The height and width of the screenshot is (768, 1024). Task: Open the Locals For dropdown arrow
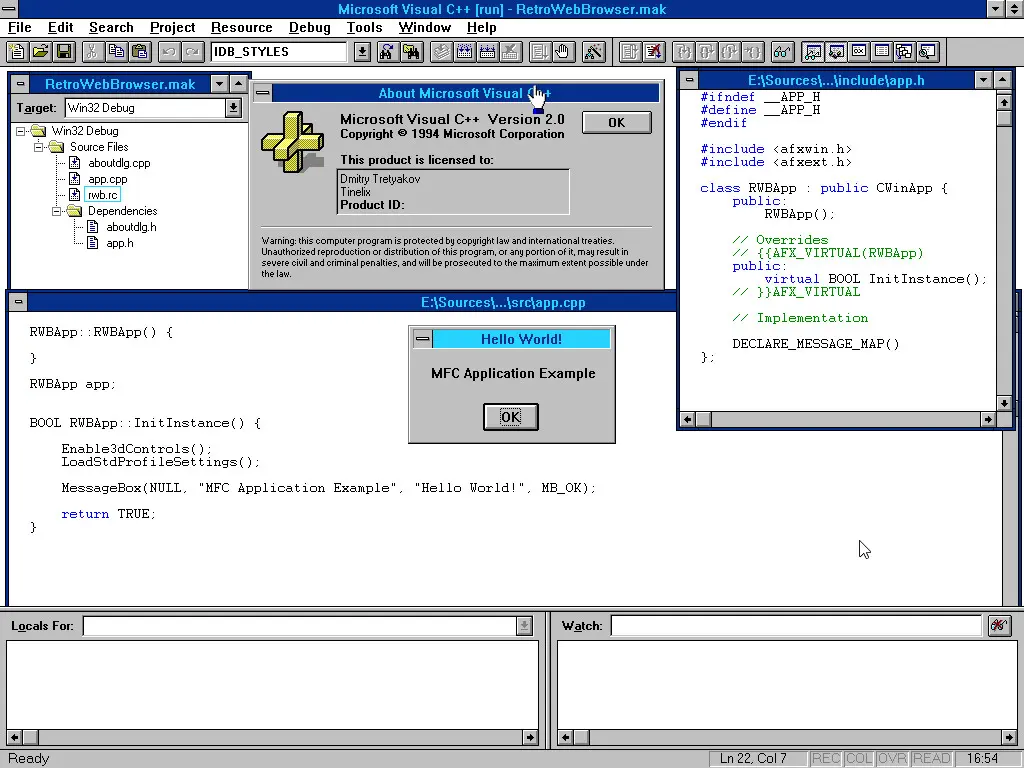coord(524,626)
